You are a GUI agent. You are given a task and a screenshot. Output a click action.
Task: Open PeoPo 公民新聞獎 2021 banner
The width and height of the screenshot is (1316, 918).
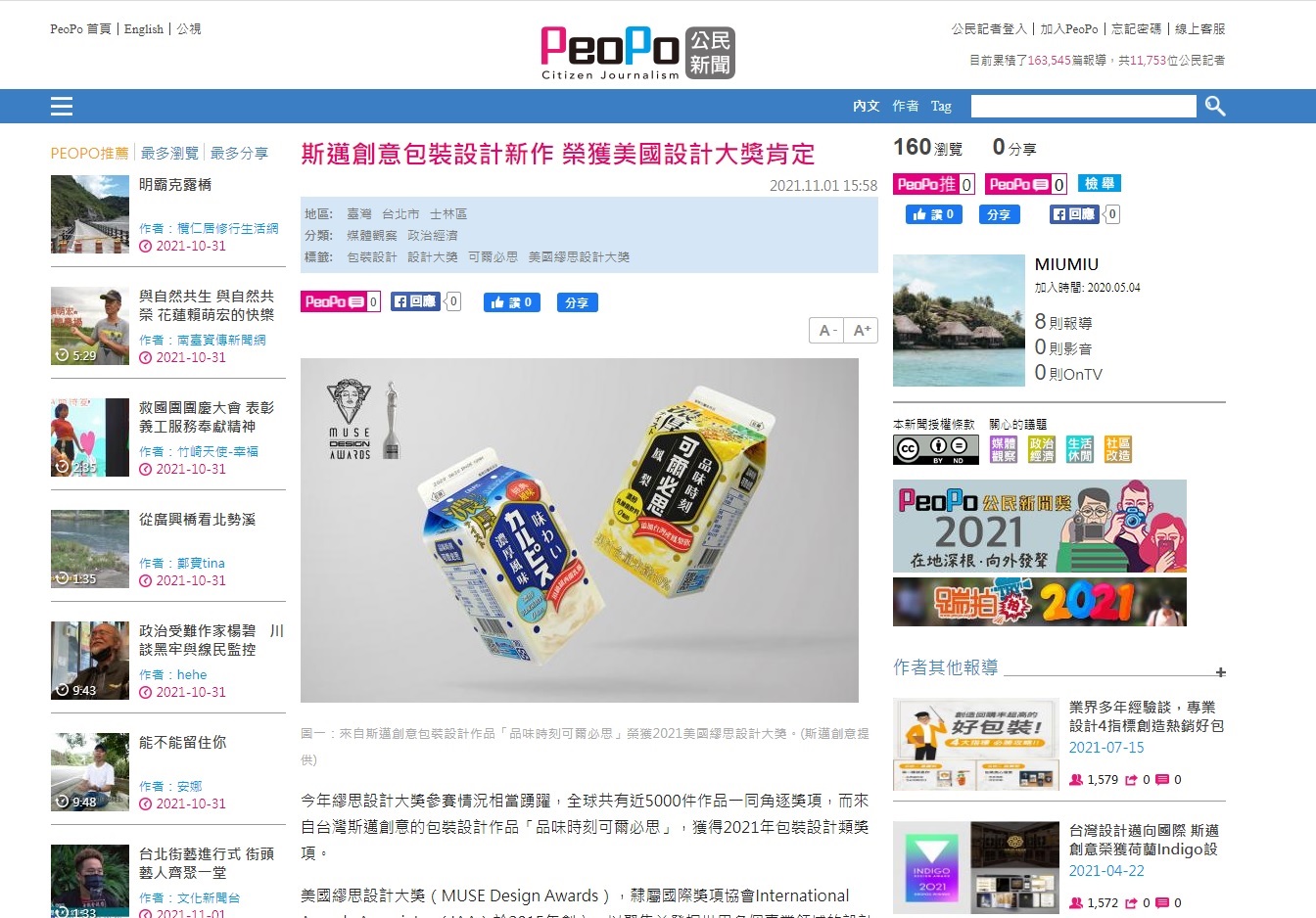(x=1040, y=526)
